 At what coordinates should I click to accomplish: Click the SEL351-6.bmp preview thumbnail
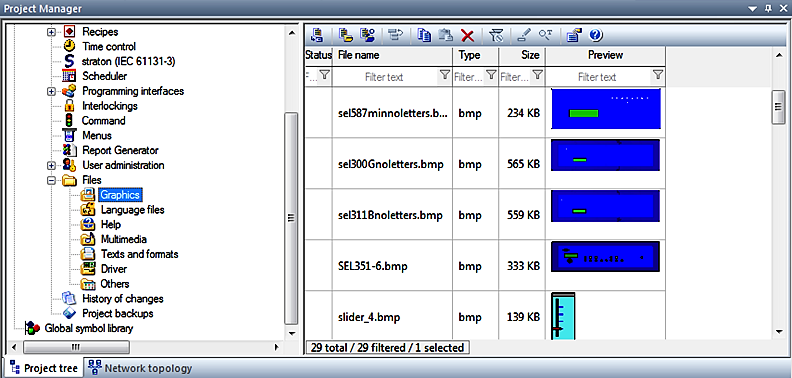(x=605, y=256)
